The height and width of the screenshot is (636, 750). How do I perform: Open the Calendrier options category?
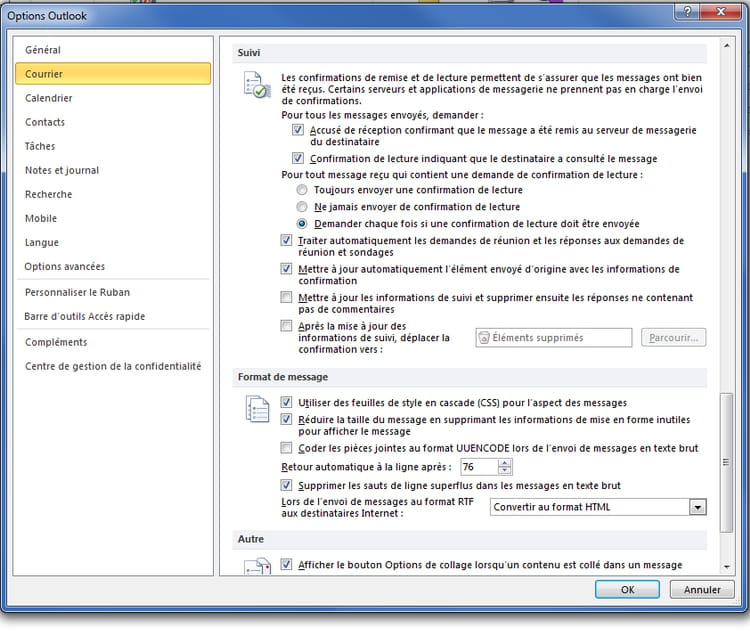[113, 98]
